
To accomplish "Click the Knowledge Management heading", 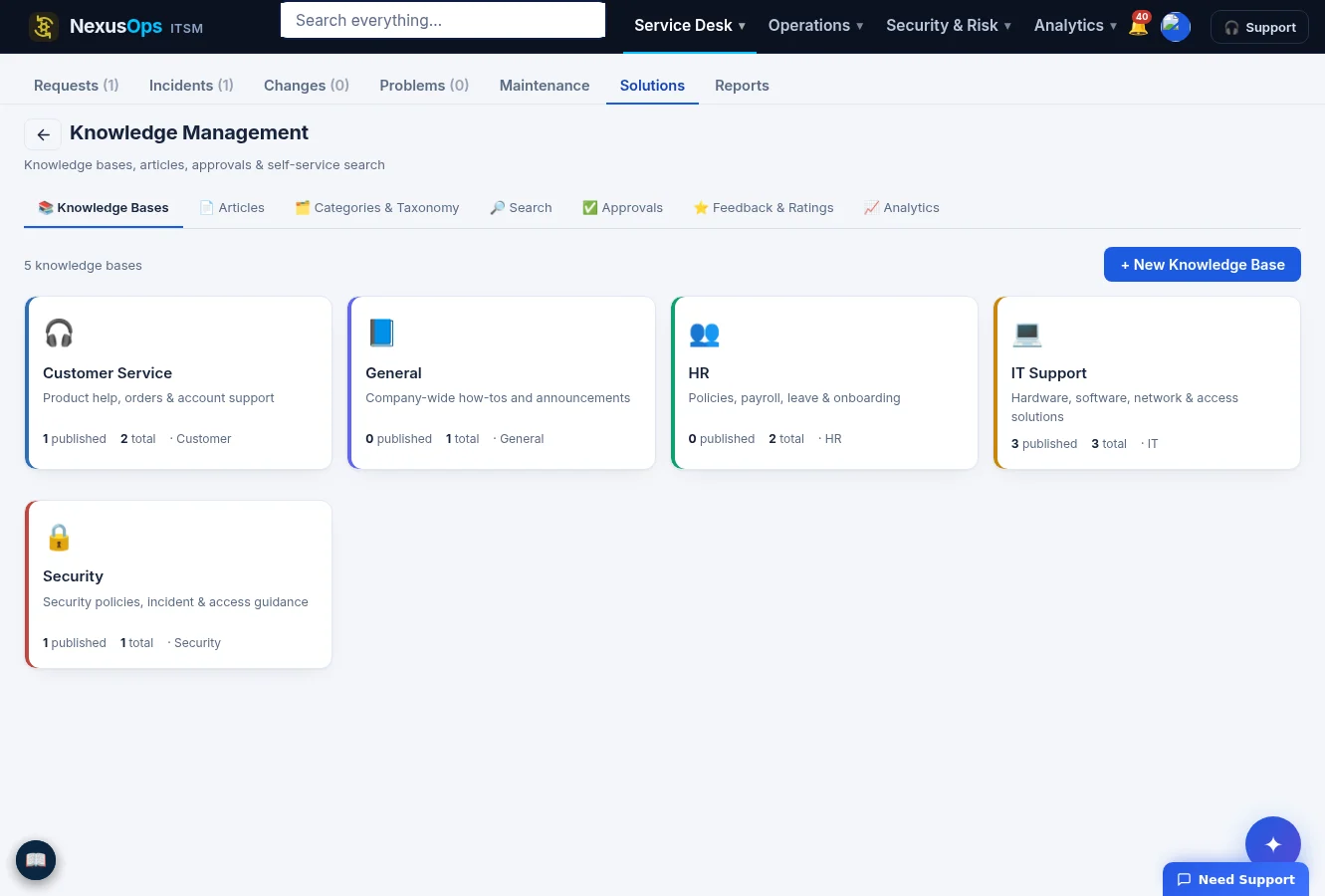I will tap(189, 133).
